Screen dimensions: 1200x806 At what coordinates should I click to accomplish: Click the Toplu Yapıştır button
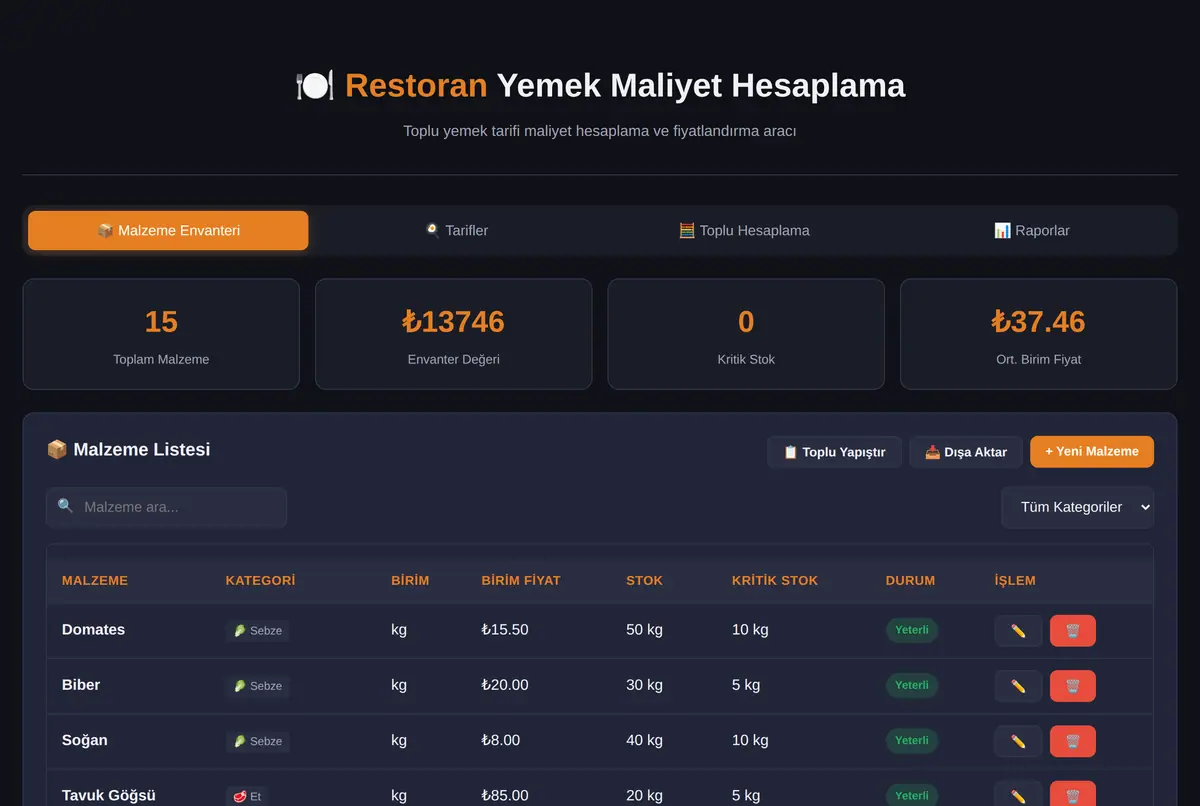(x=834, y=452)
